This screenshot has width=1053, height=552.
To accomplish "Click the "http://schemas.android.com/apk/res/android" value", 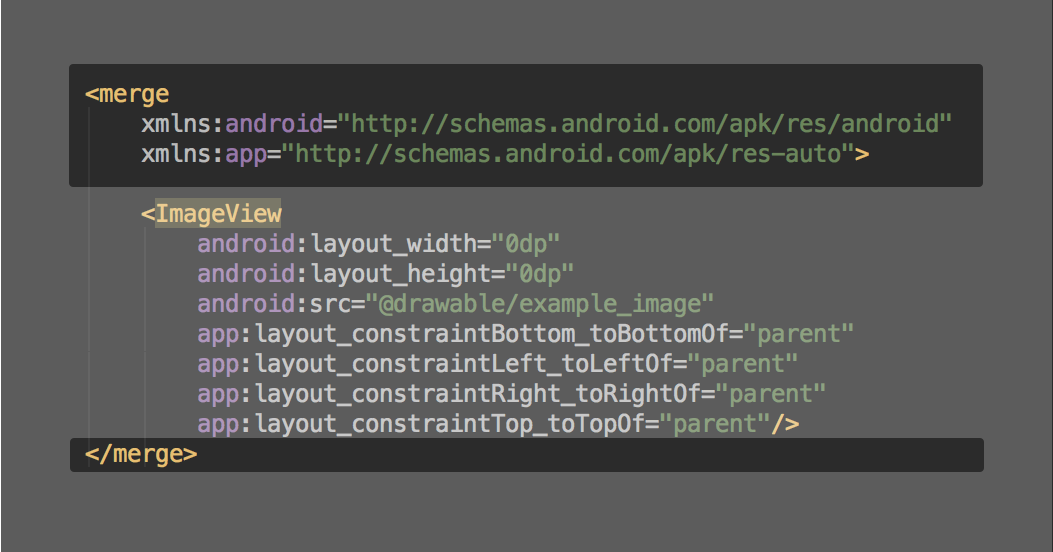I will point(645,124).
